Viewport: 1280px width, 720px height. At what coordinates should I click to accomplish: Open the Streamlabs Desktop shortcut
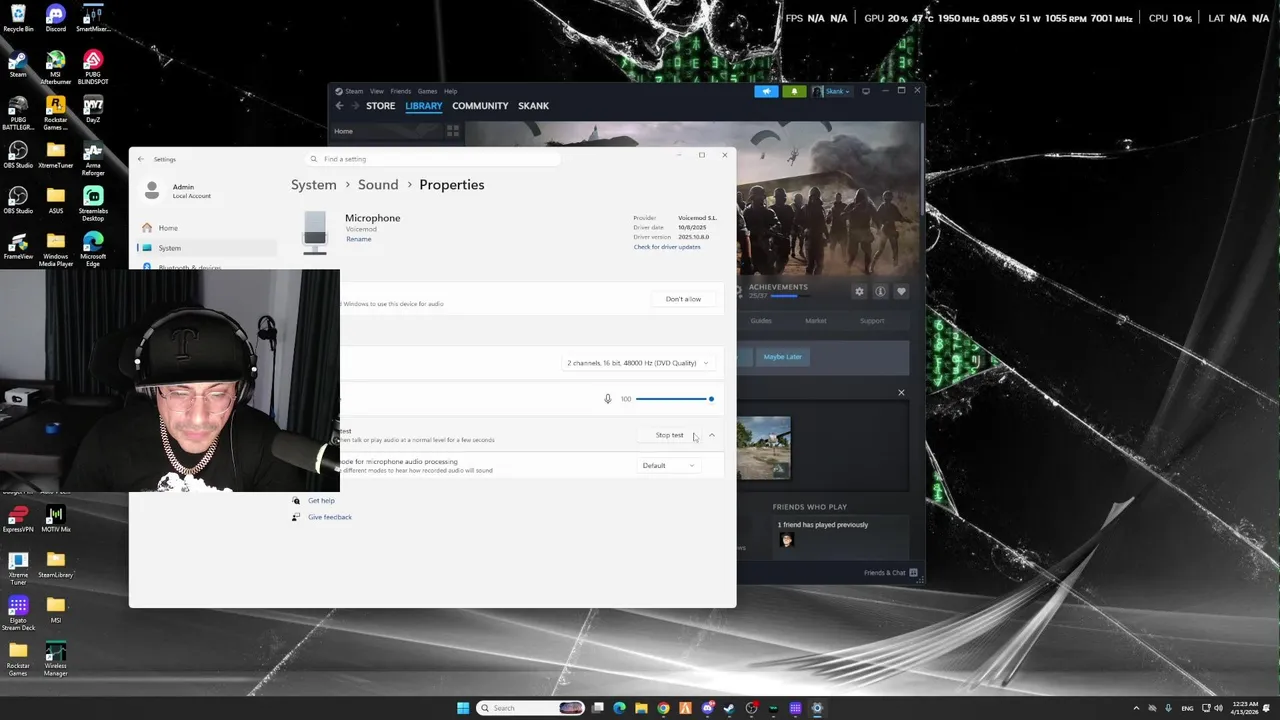93,203
